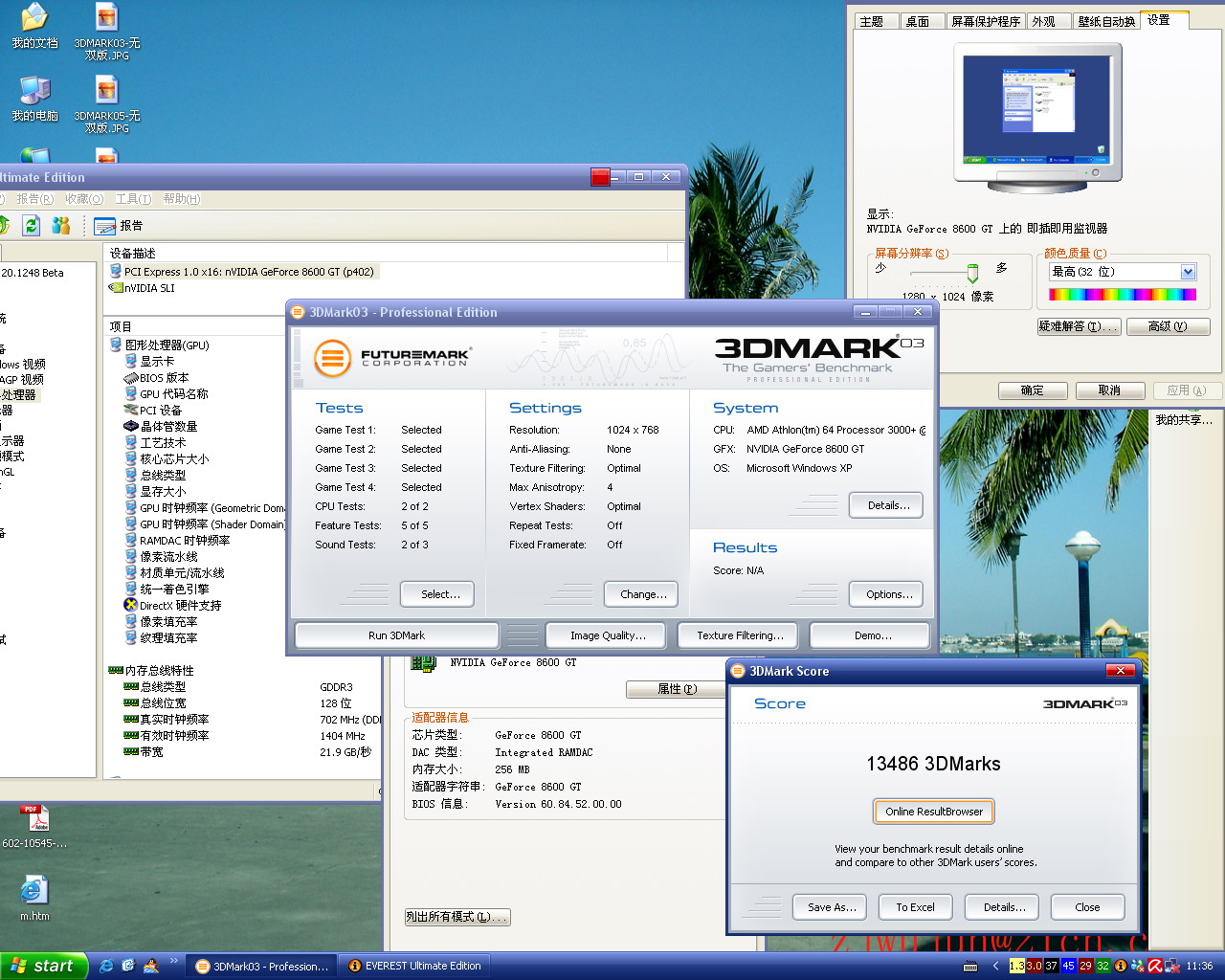The image size is (1225, 980).
Task: Open the 报告 report wizard toolbar icon
Action: click(x=105, y=226)
